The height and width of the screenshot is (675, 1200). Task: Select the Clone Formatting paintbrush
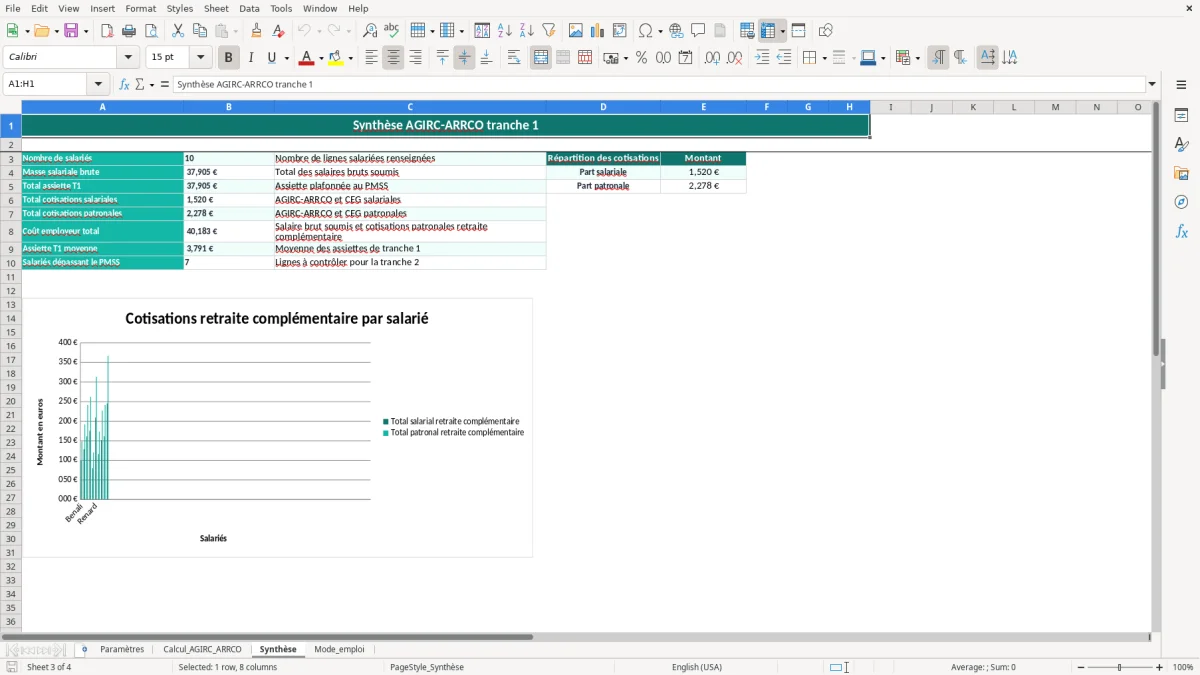click(256, 31)
